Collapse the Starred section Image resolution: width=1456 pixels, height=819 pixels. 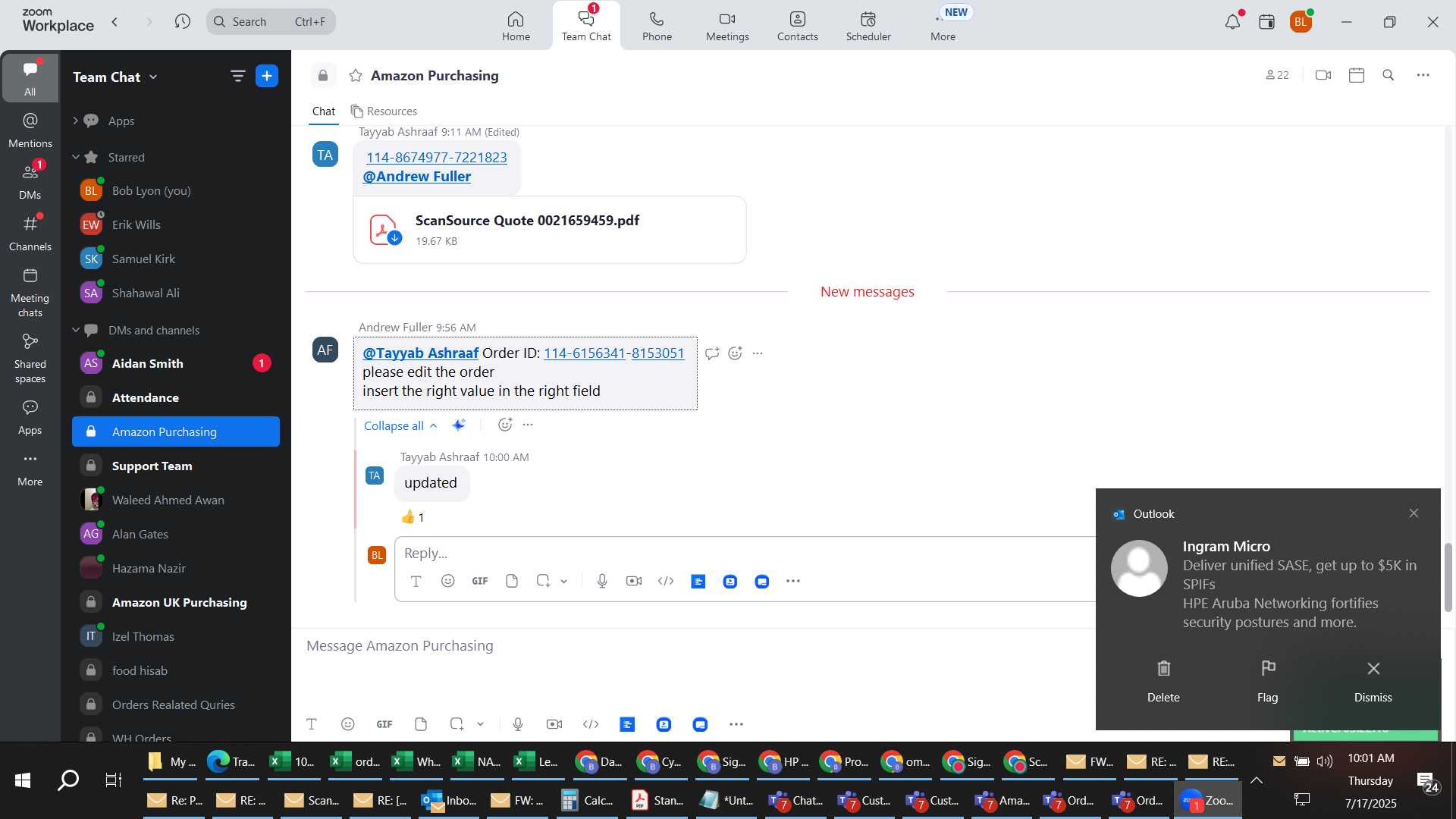point(75,157)
